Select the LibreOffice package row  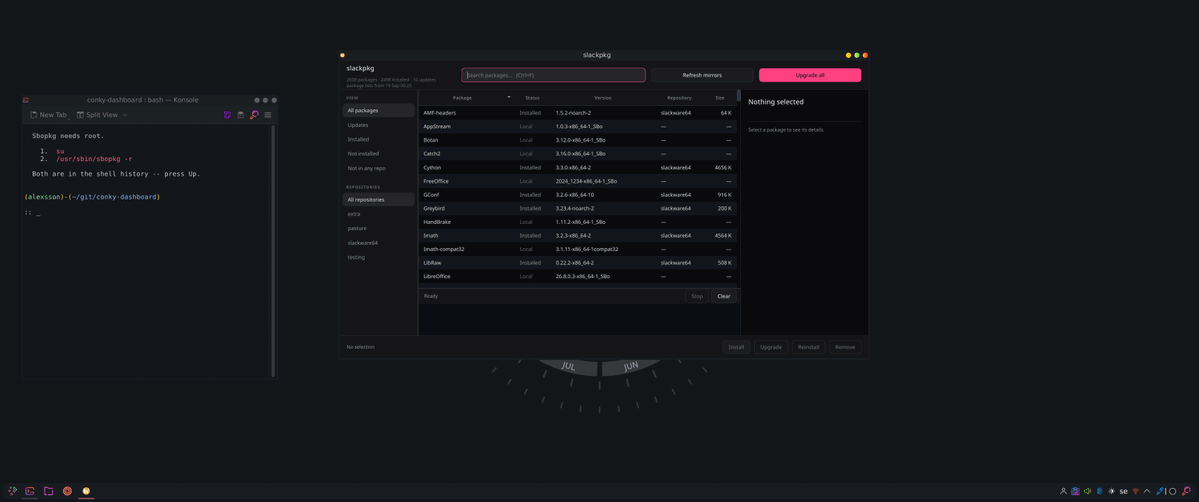(577, 276)
